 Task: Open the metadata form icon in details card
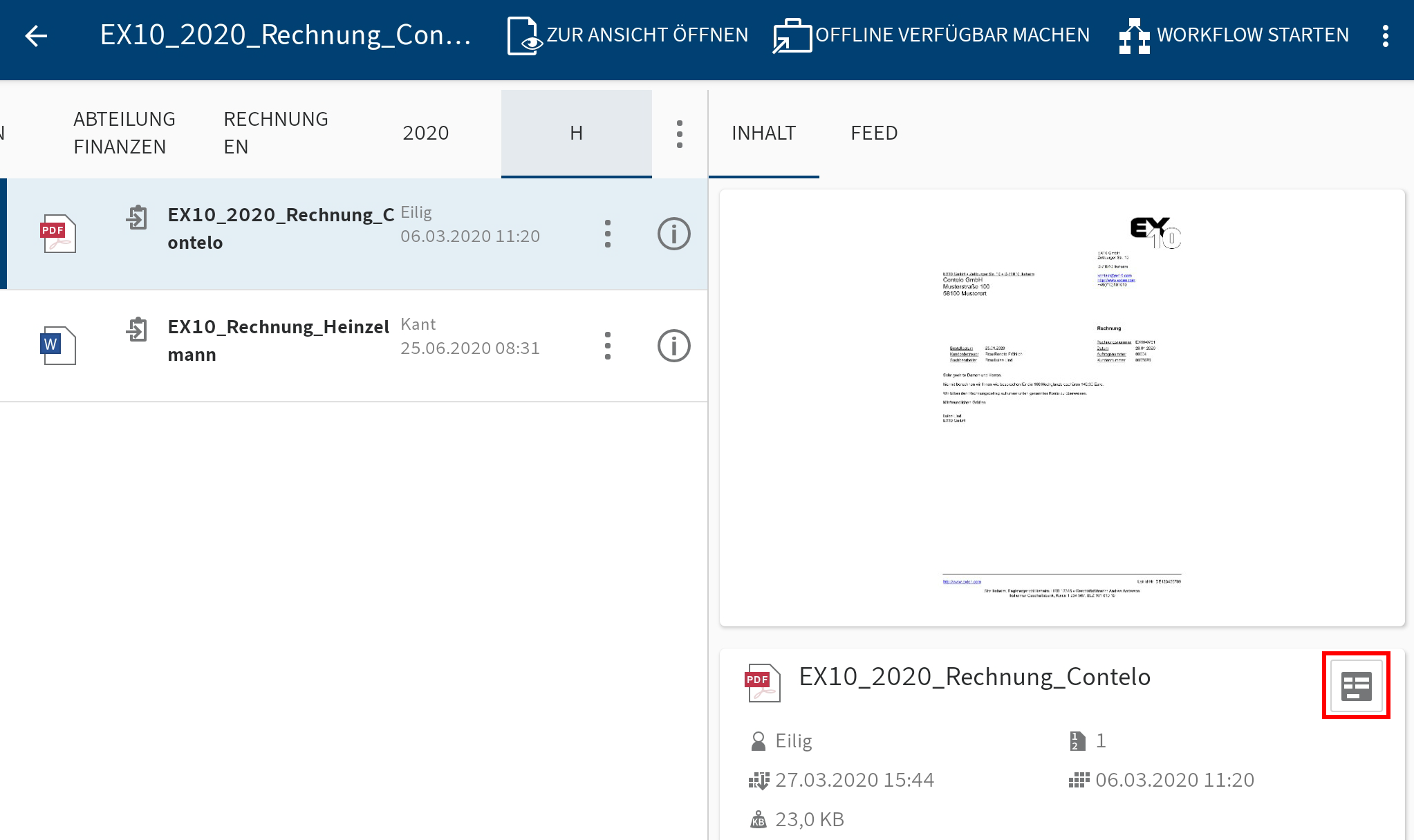pos(1356,686)
